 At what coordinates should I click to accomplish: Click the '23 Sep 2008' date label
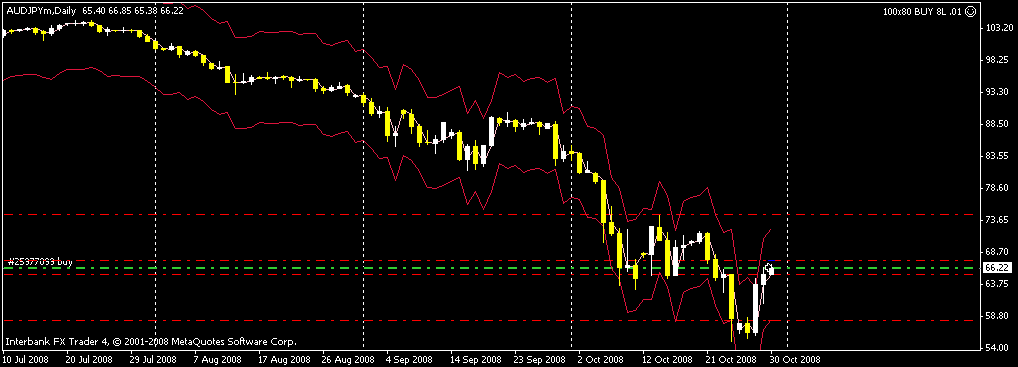point(541,359)
